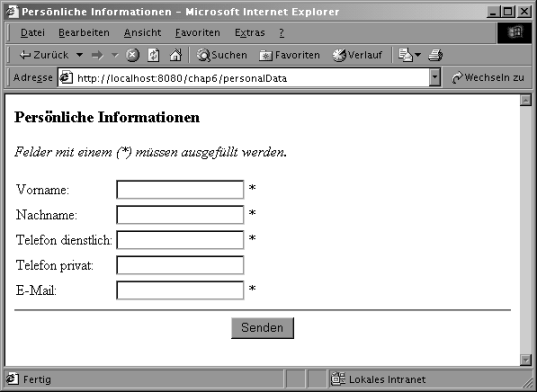Image resolution: width=537 pixels, height=392 pixels.
Task: Minimize the Internet Explorer window
Action: coord(493,12)
